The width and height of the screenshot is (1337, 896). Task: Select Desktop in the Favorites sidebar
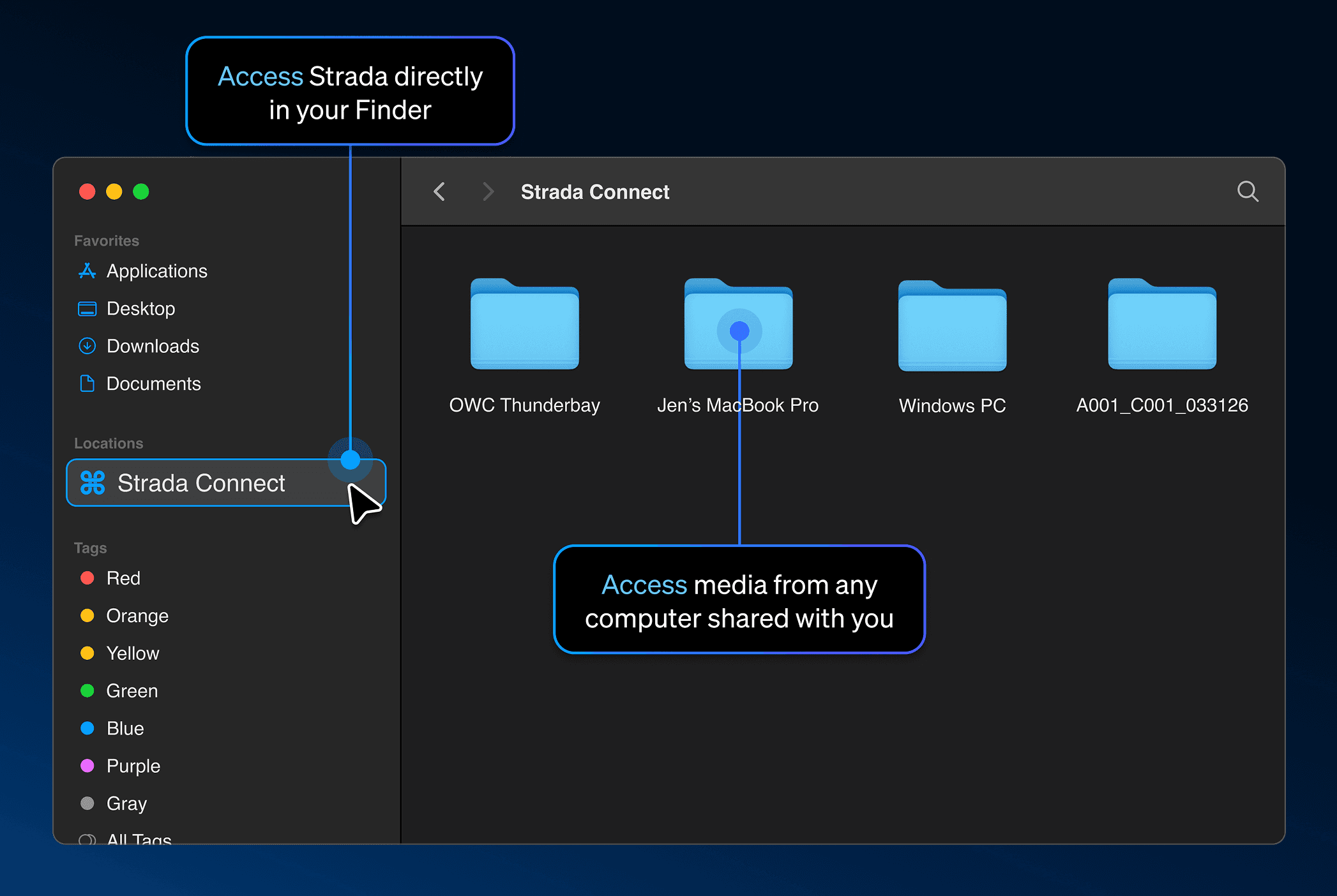click(141, 308)
